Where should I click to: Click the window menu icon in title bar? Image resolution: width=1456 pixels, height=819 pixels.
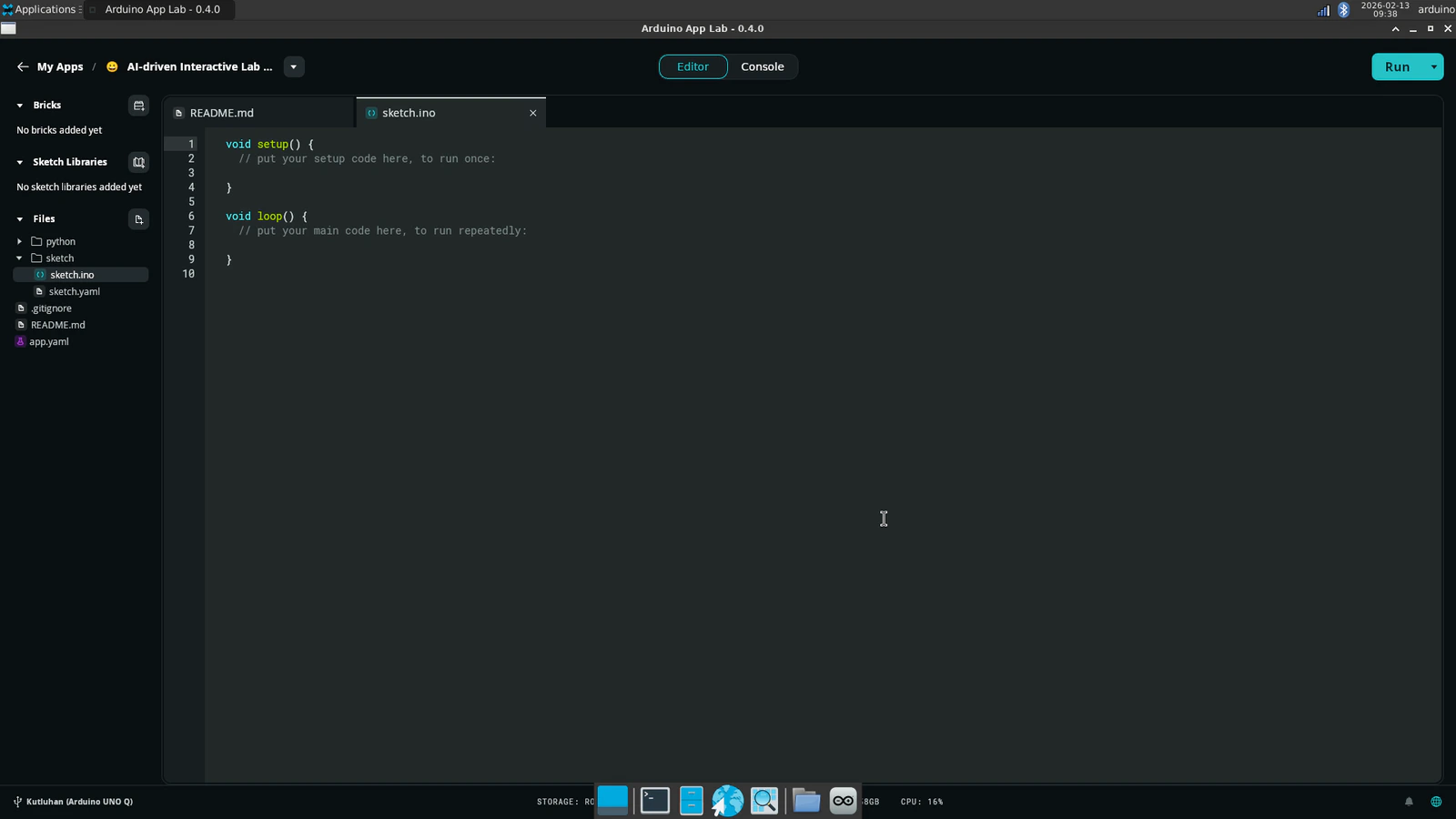tap(8, 28)
